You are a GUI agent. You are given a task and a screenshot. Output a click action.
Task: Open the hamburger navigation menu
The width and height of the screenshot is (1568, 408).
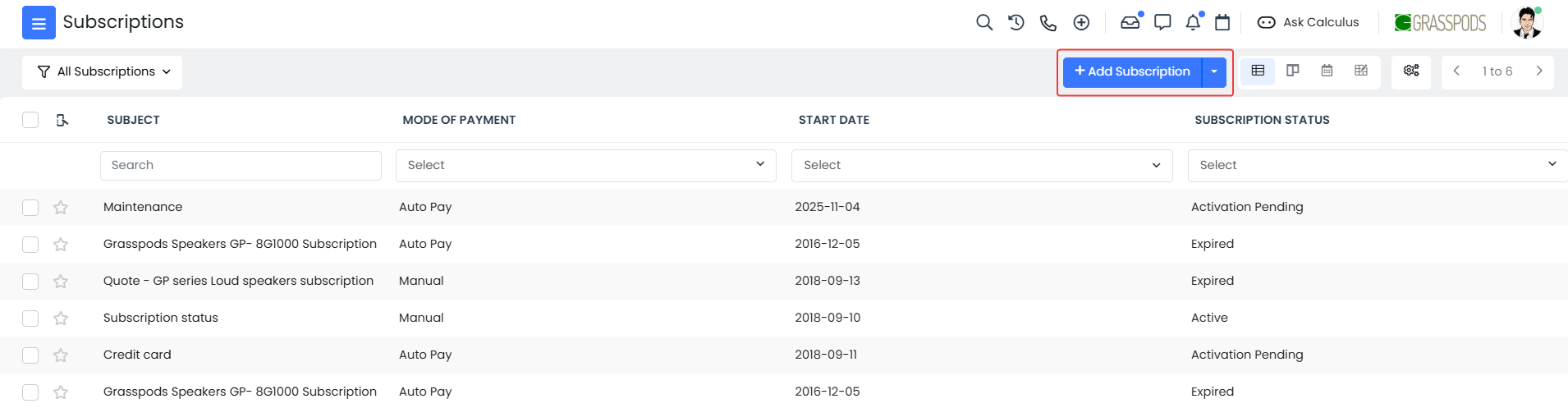pyautogui.click(x=39, y=23)
